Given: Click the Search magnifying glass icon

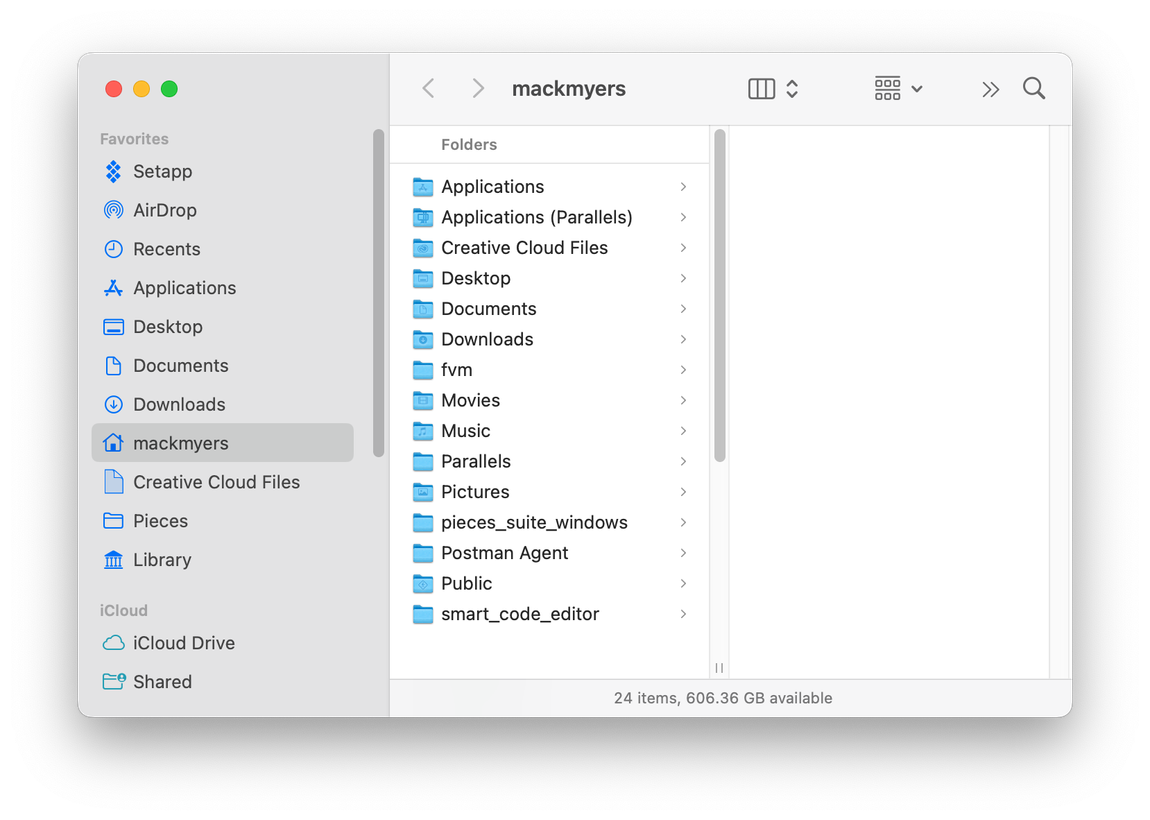Looking at the screenshot, I should (1034, 89).
